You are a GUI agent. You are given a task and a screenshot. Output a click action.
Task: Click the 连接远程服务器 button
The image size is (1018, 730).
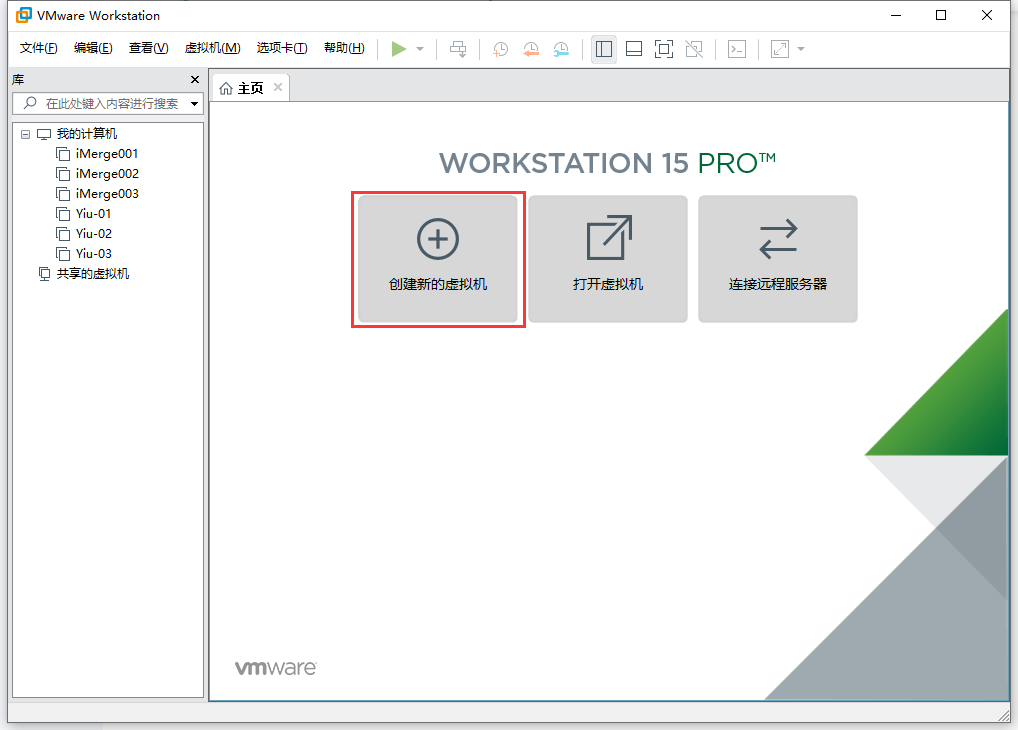[x=778, y=258]
